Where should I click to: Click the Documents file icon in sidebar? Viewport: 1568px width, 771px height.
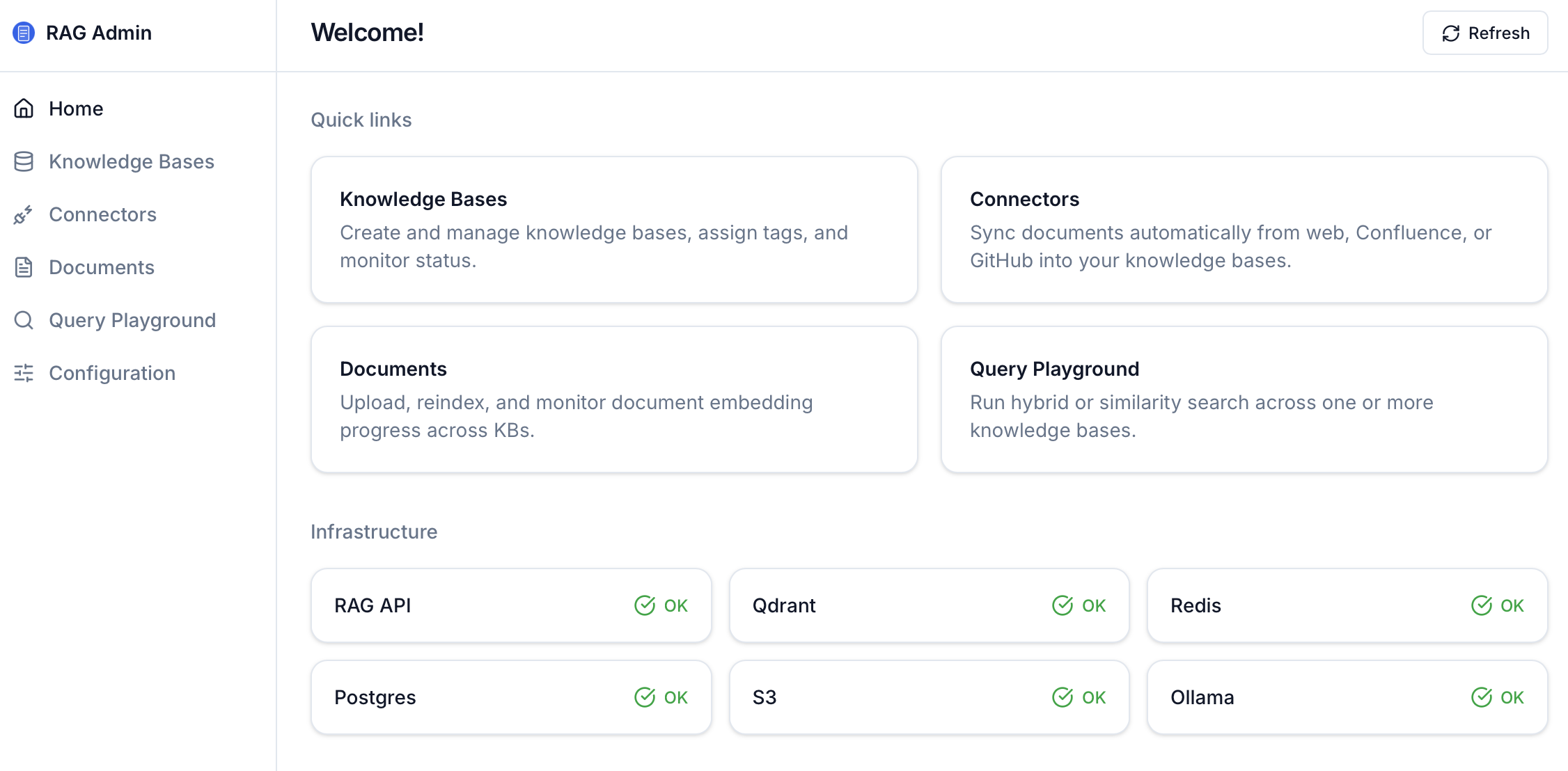pos(24,267)
